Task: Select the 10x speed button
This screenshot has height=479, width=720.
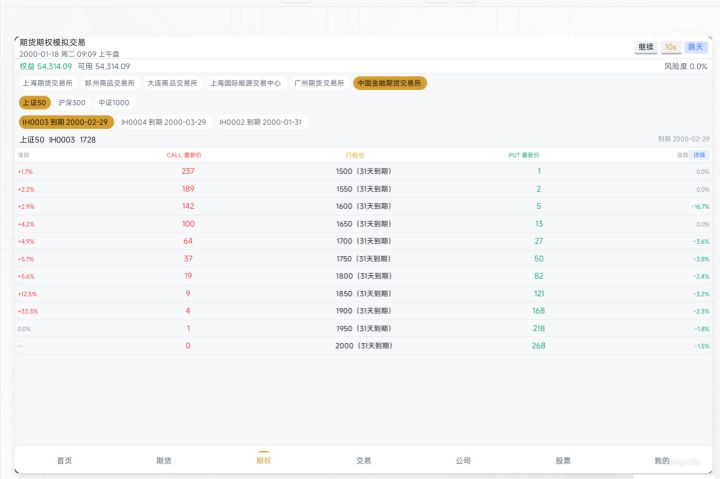Action: (671, 47)
